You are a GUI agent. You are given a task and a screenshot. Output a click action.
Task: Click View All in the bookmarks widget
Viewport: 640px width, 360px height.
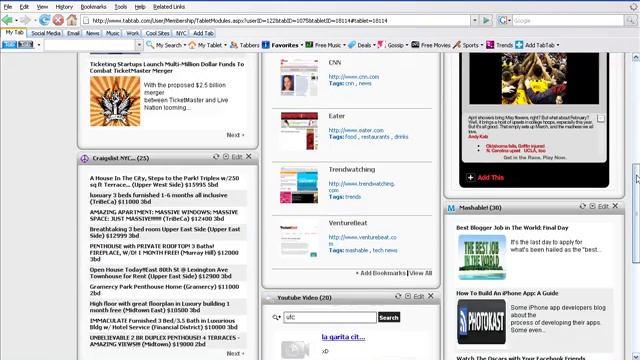coord(420,273)
